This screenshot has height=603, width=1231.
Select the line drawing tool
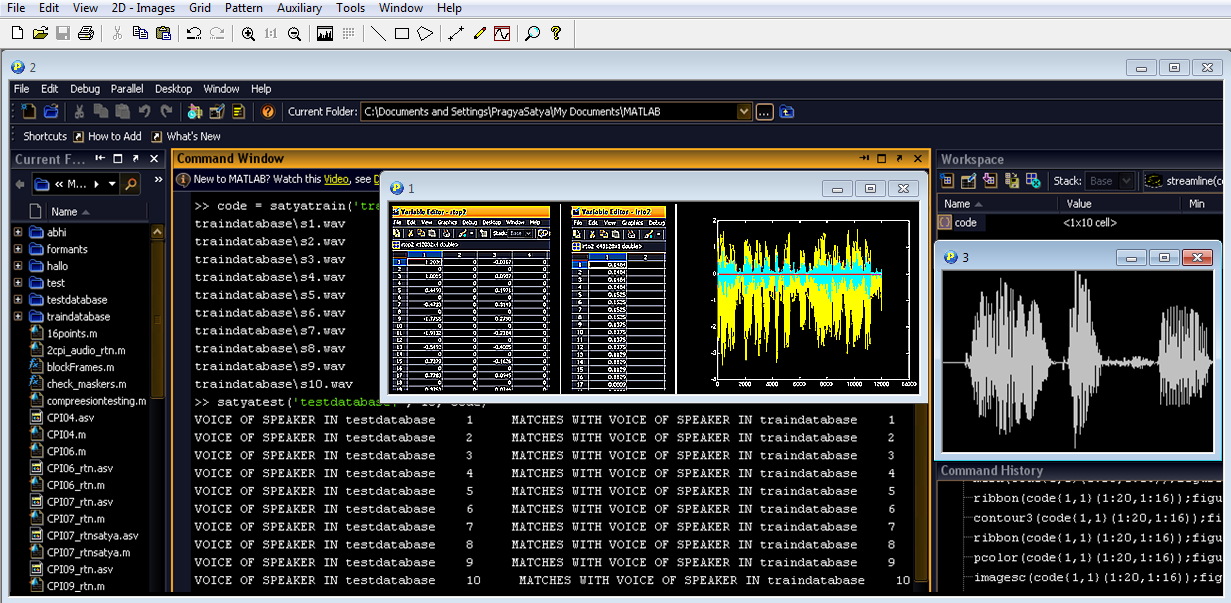378,33
